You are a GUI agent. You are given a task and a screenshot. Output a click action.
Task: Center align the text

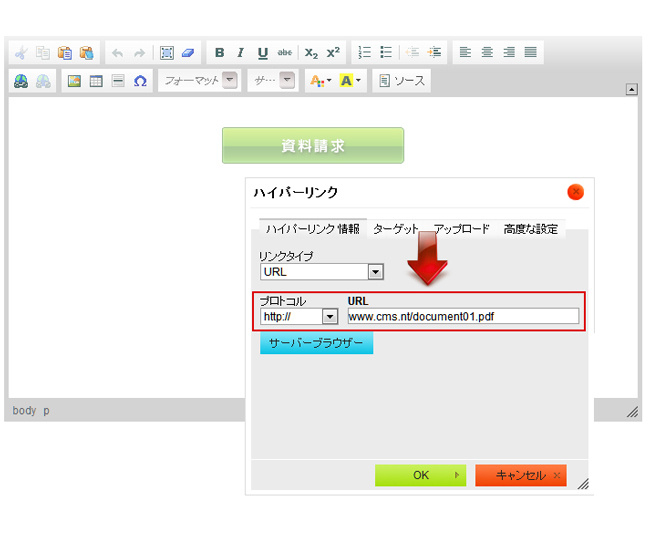[x=487, y=53]
